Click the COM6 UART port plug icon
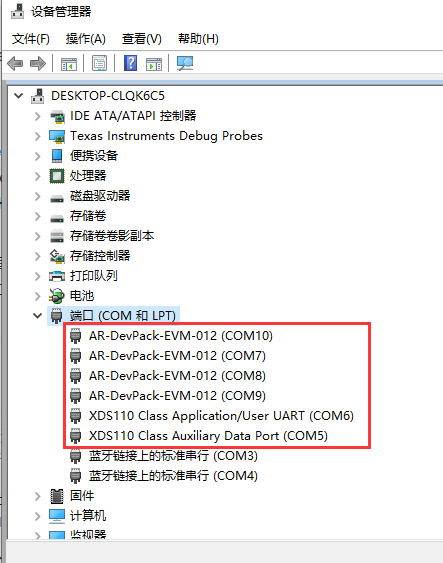 point(75,416)
